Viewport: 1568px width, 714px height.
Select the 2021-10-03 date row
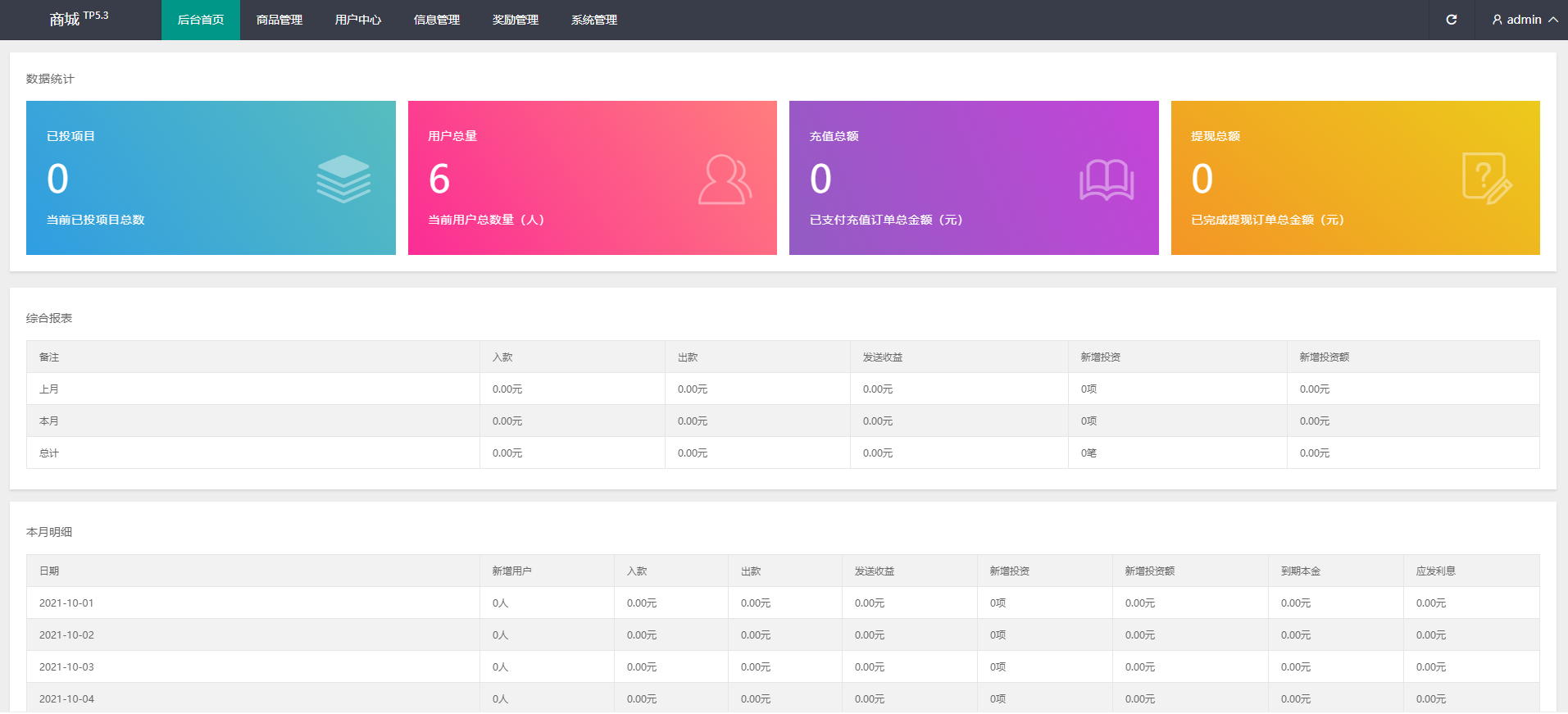tap(783, 667)
